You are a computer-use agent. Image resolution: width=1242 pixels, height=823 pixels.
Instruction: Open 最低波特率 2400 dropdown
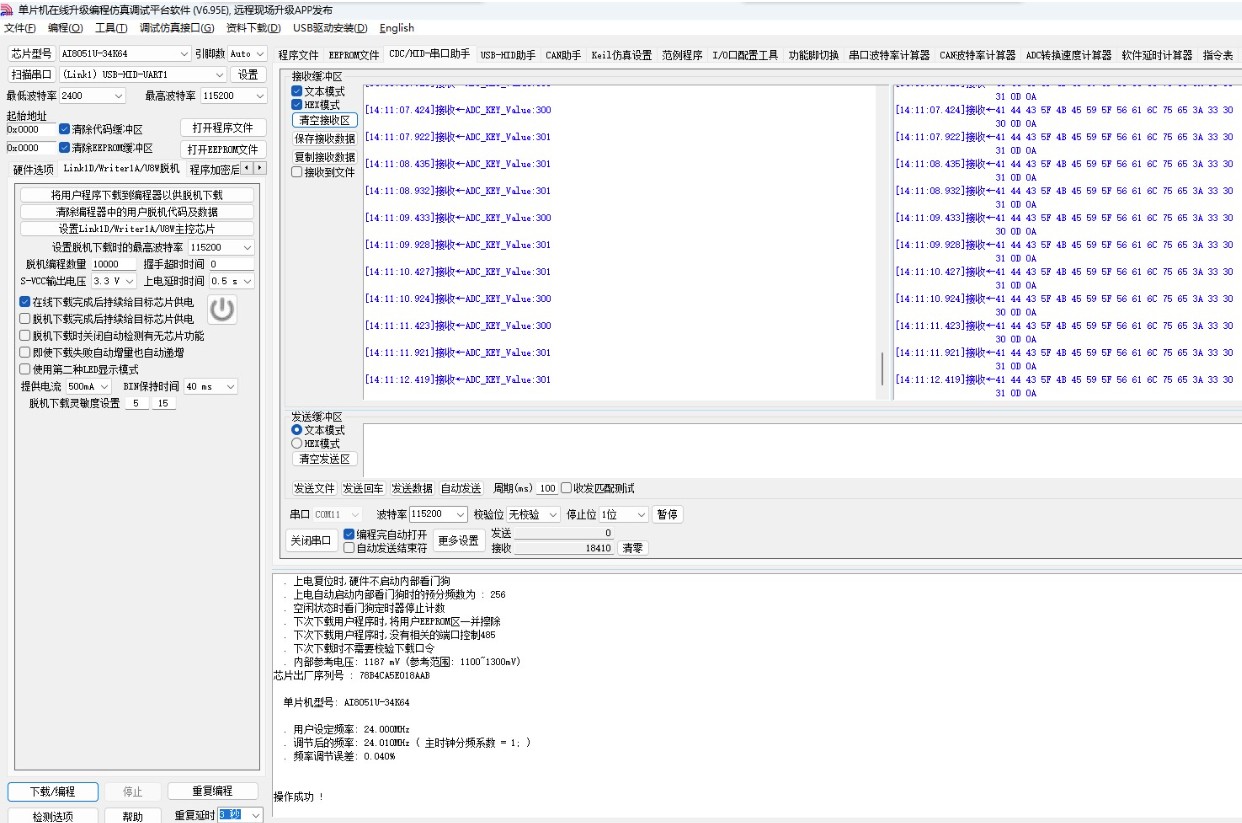(92, 96)
